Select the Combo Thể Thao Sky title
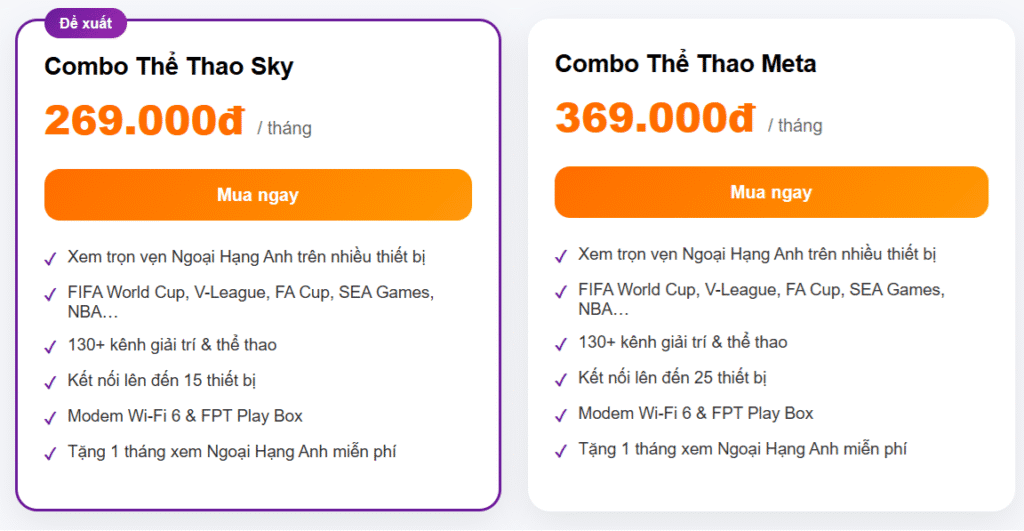The image size is (1024, 531). click(x=169, y=66)
